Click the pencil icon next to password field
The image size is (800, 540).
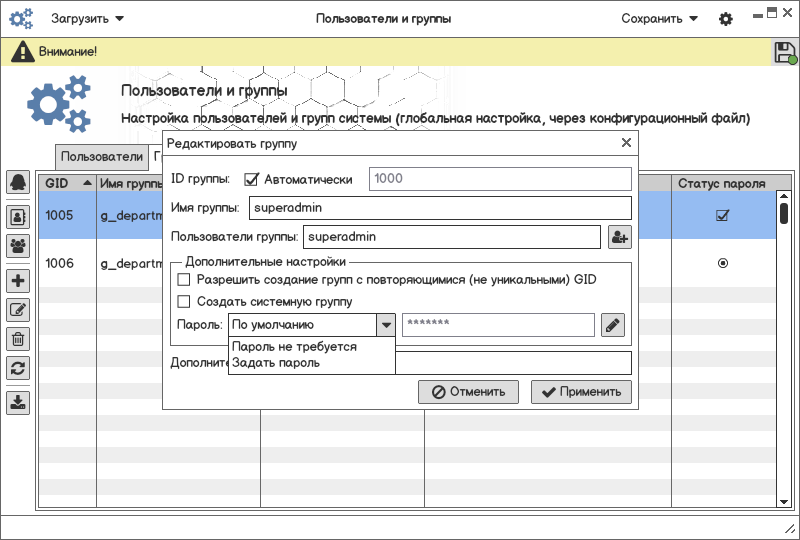613,325
